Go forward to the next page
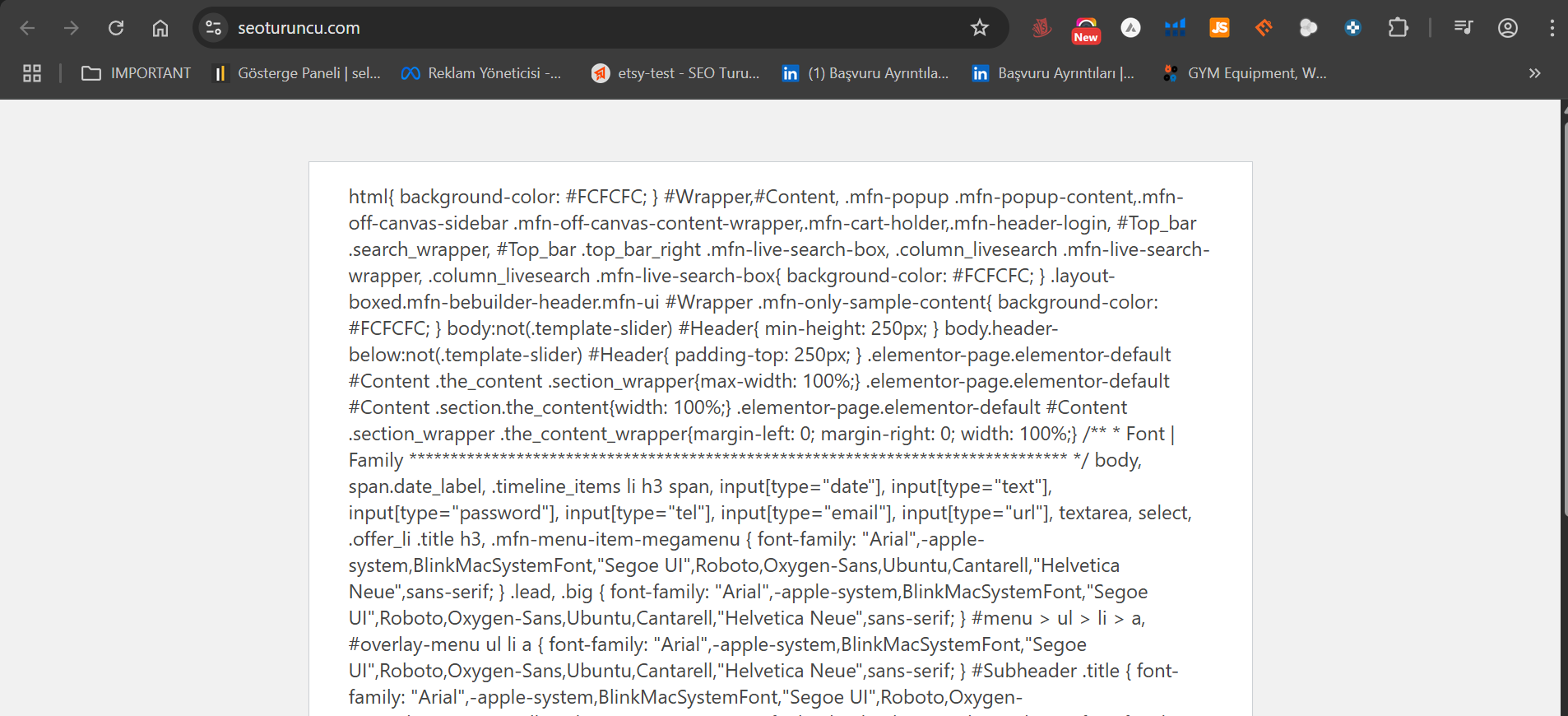This screenshot has width=1568, height=716. coord(72,28)
